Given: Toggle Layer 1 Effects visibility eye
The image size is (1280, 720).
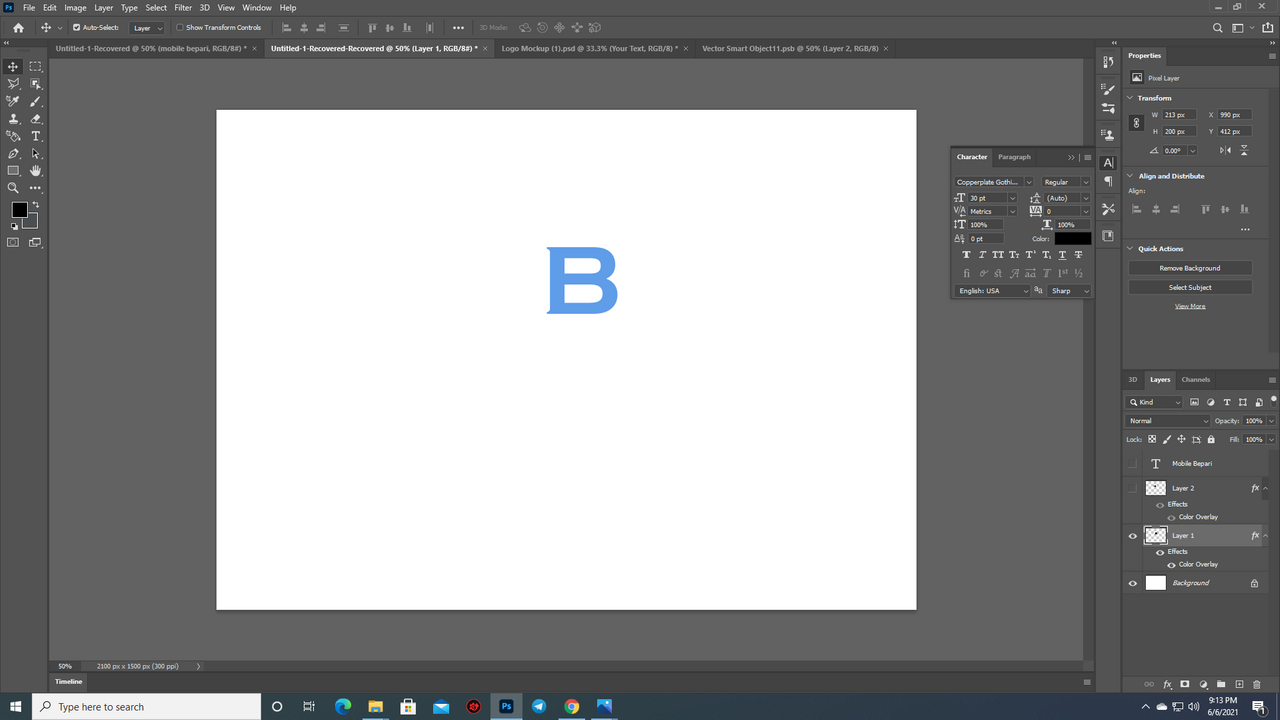Looking at the screenshot, I should click(1160, 552).
